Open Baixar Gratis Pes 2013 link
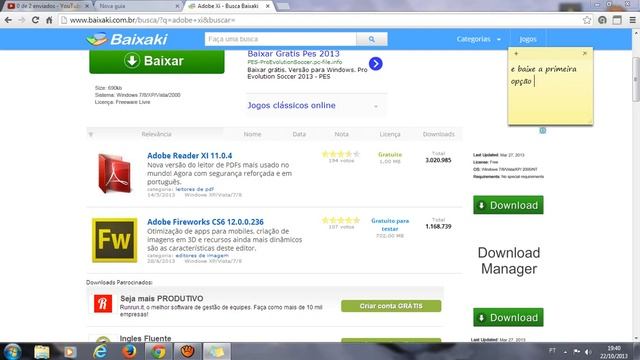640x360 pixels. coord(293,53)
